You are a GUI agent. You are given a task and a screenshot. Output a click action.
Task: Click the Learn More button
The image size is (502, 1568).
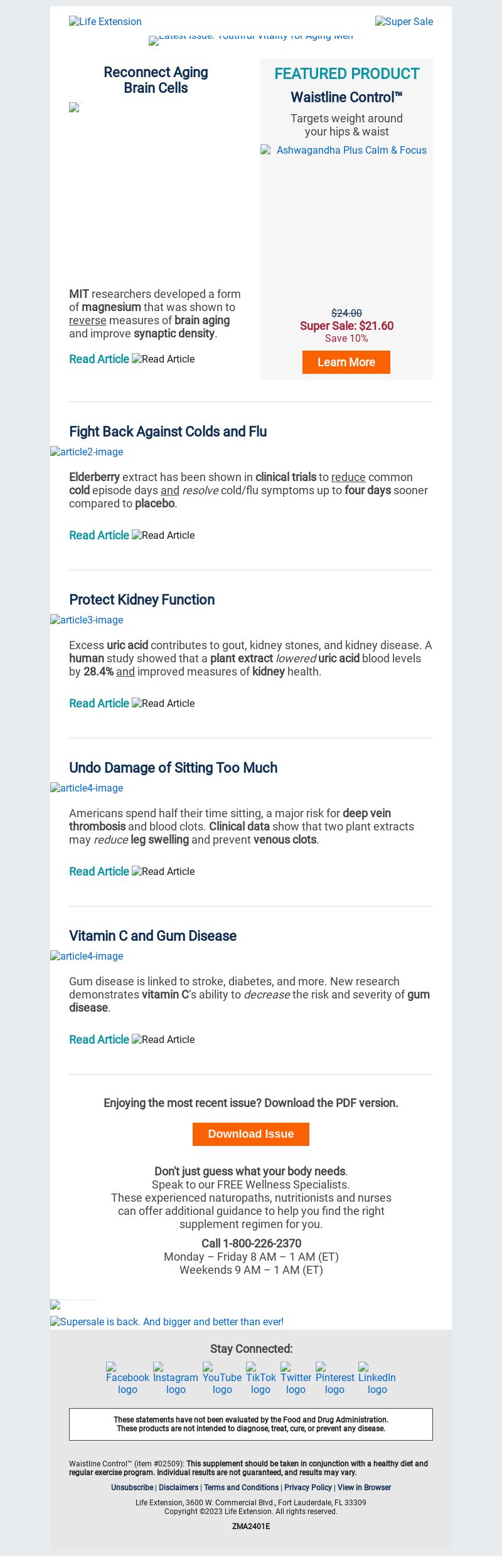[x=346, y=362]
